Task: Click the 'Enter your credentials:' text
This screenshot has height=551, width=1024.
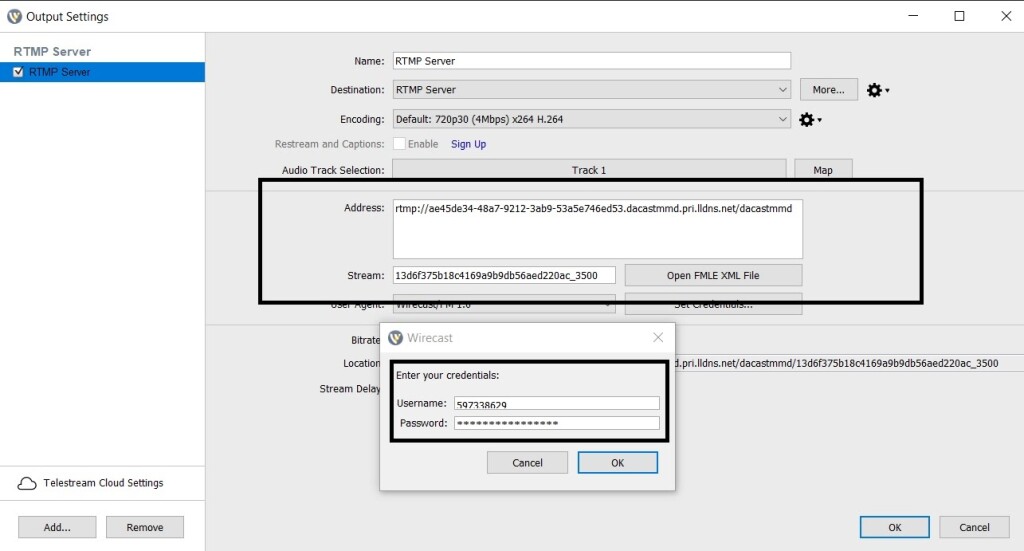Action: [x=447, y=375]
